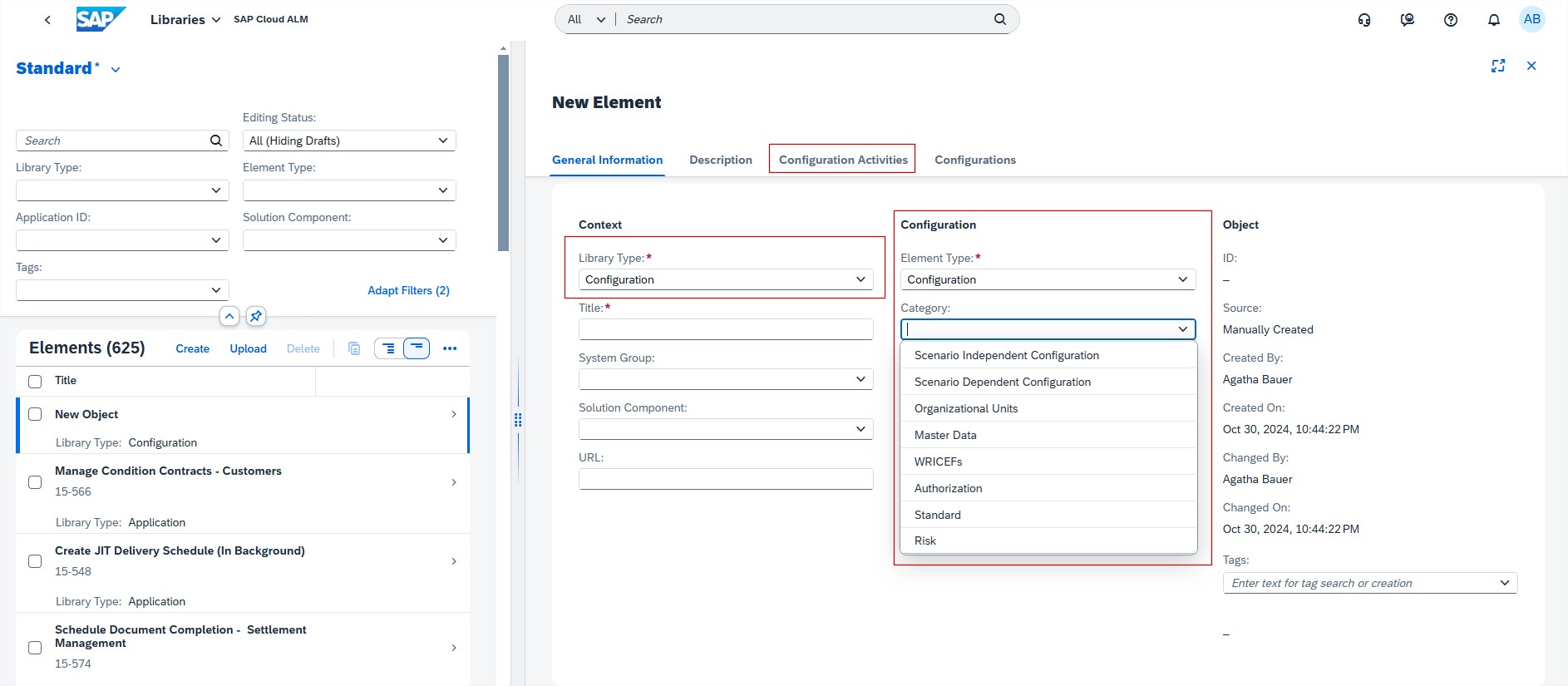Check the New Object row checkbox
The width and height of the screenshot is (1568, 686).
tap(35, 414)
